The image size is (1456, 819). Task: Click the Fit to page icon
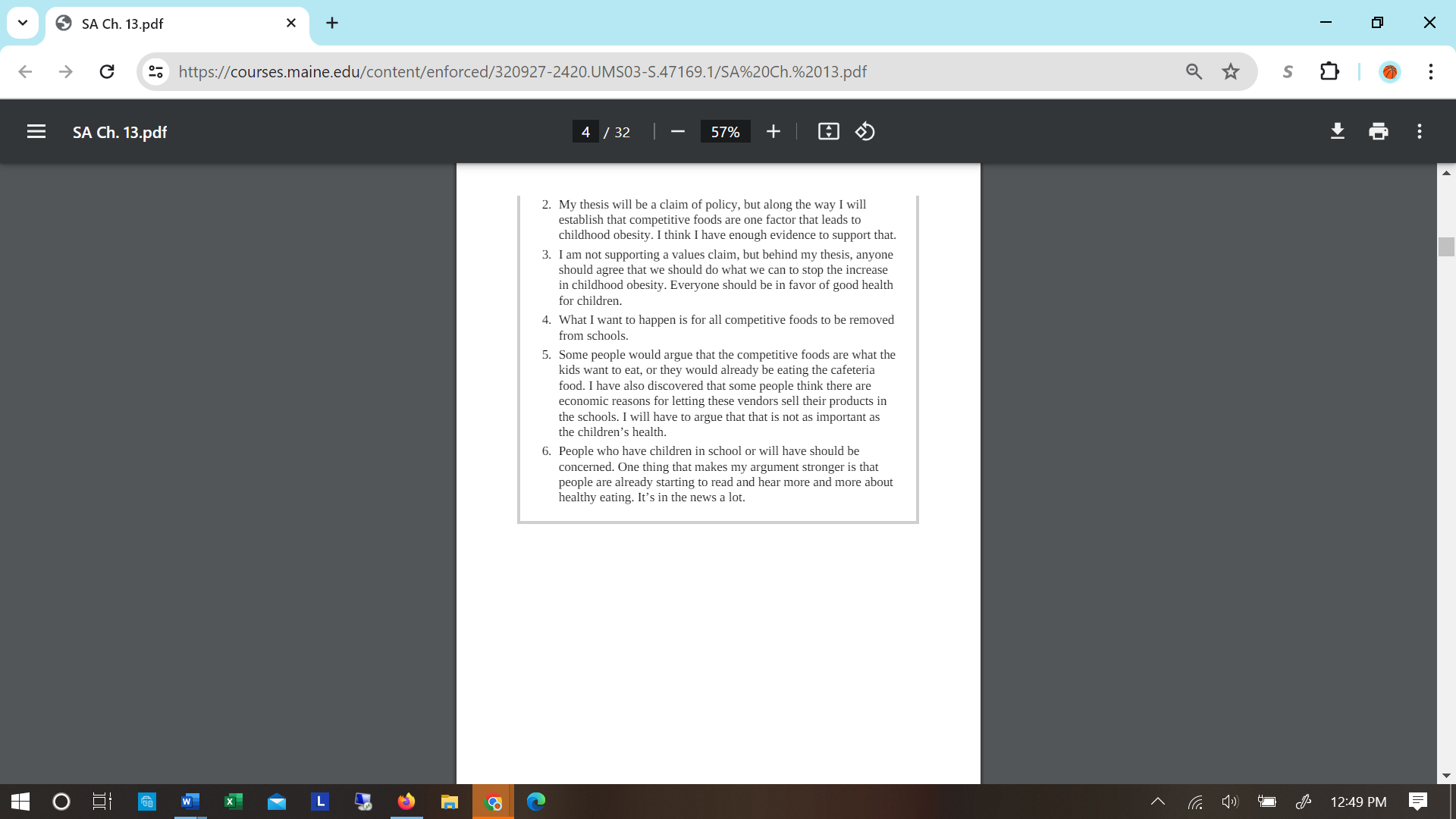coord(828,132)
